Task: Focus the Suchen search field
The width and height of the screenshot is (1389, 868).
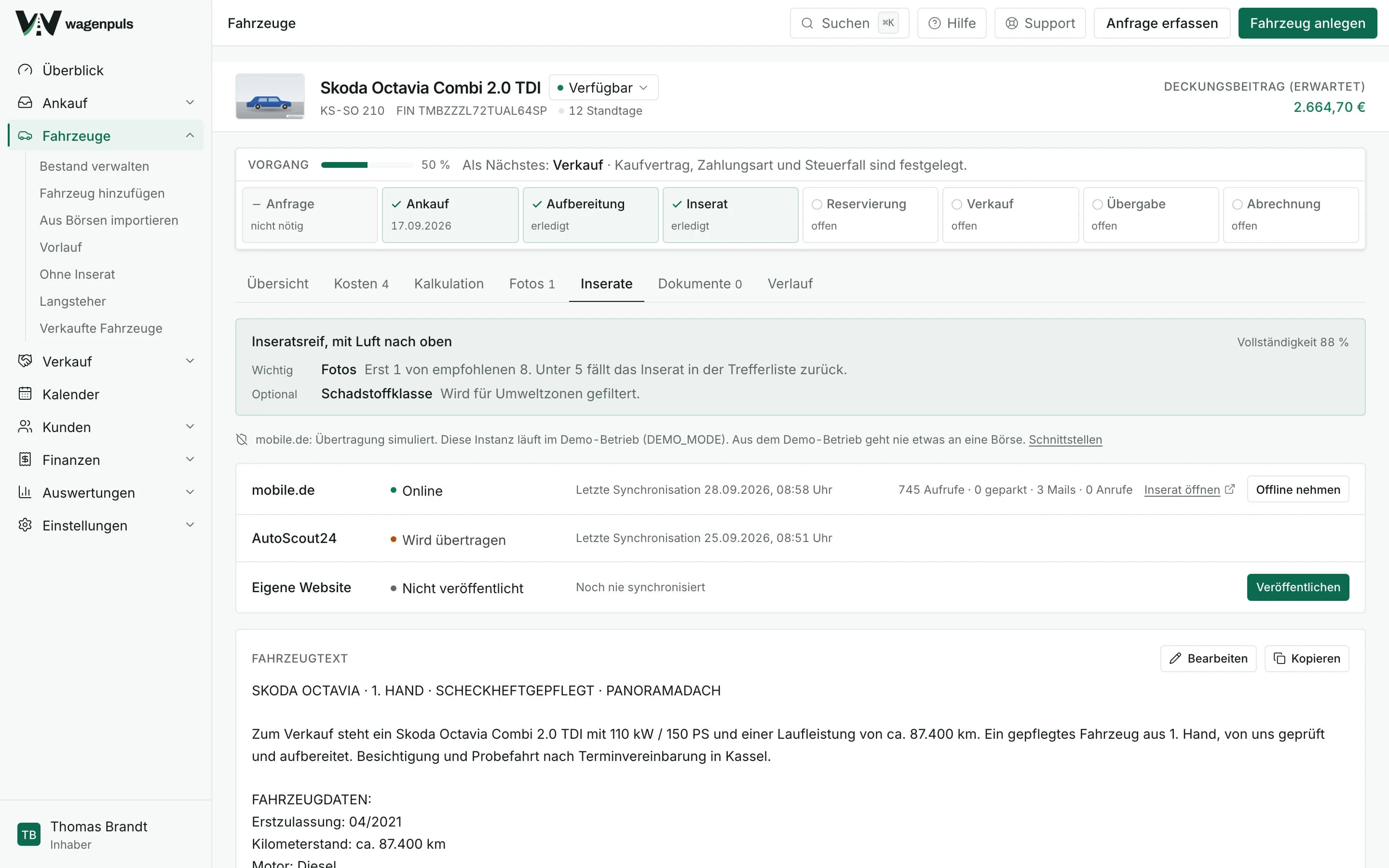Action: tap(849, 23)
